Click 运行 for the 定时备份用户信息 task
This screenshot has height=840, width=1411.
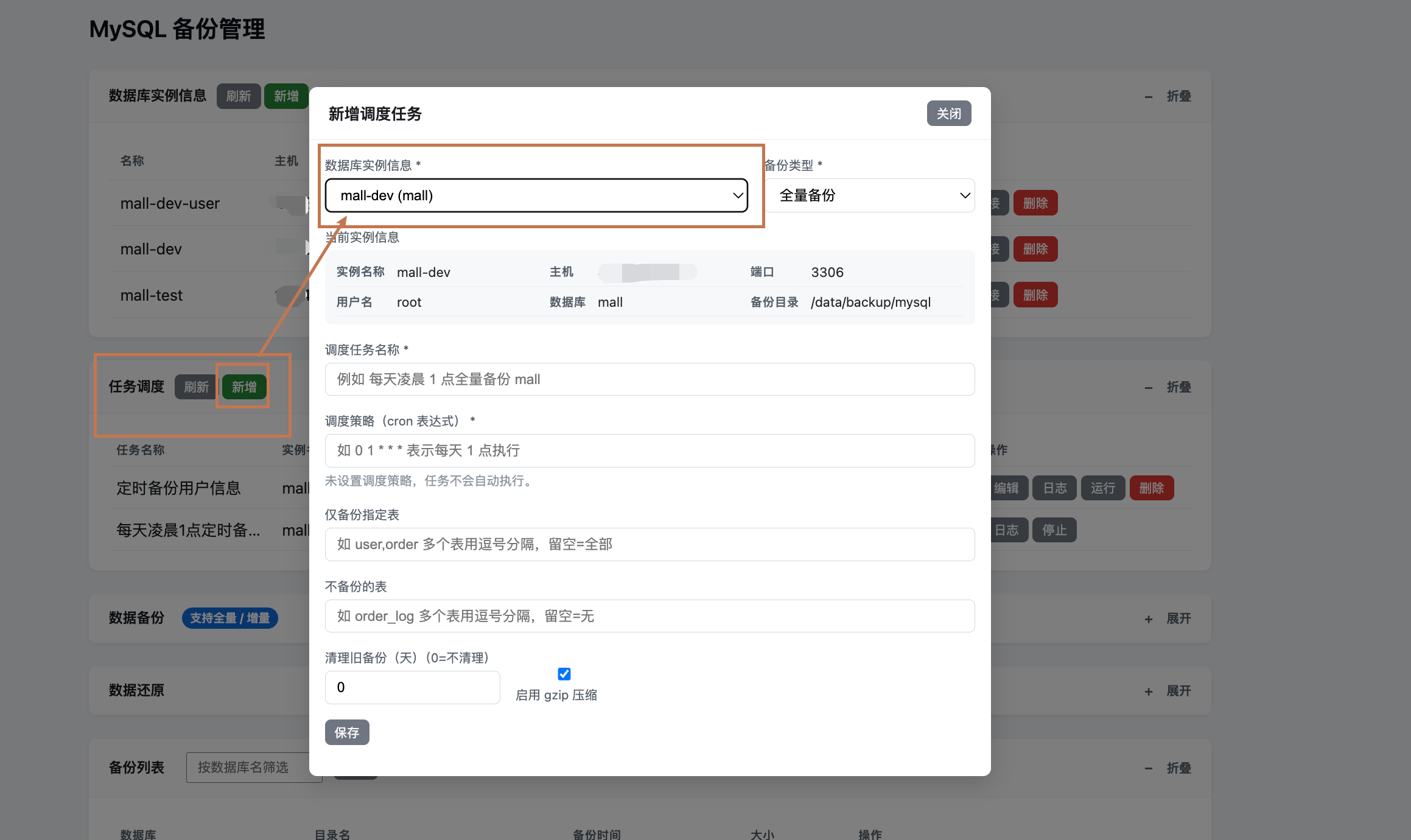pos(1102,488)
